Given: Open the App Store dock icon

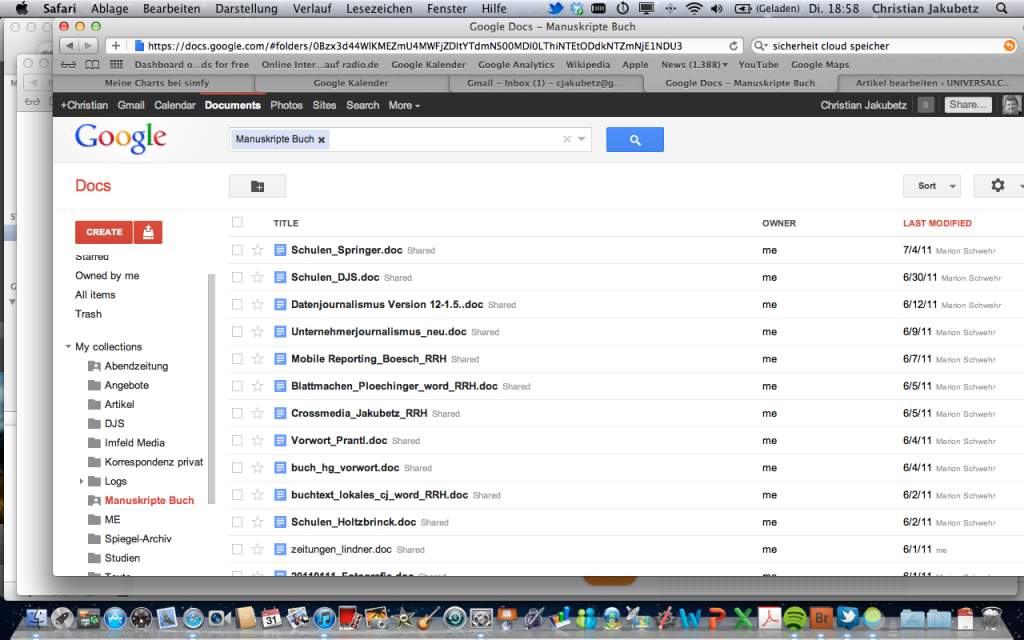Looking at the screenshot, I should point(115,618).
